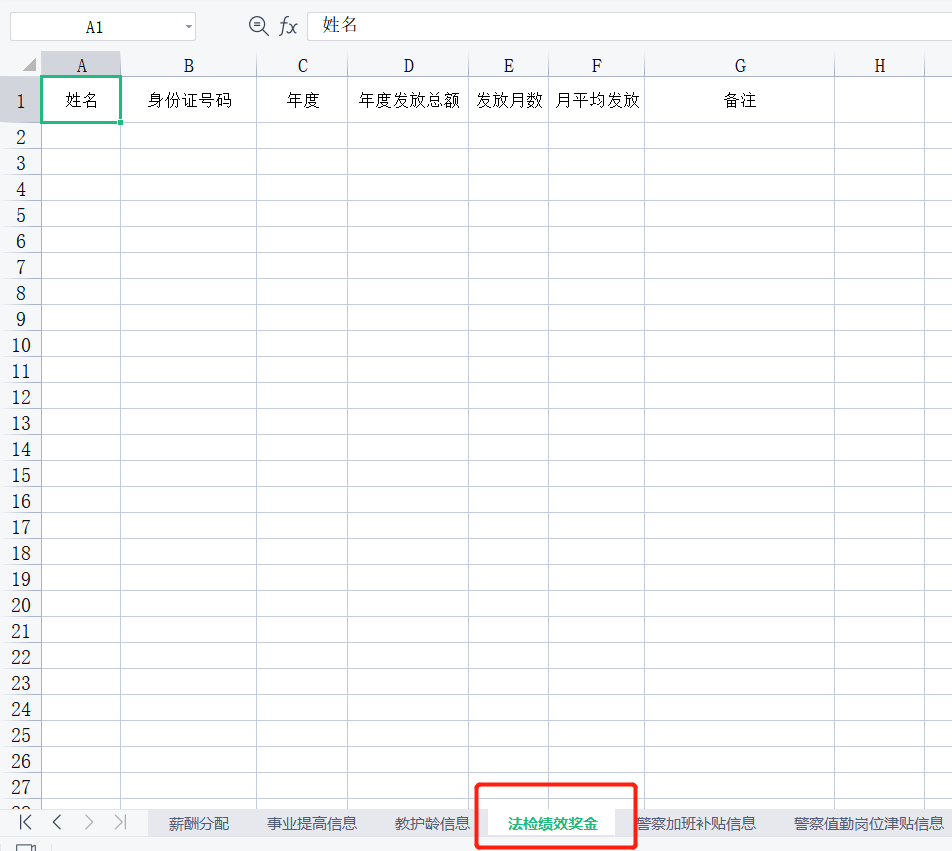
Task: Select column G header
Action: point(740,65)
